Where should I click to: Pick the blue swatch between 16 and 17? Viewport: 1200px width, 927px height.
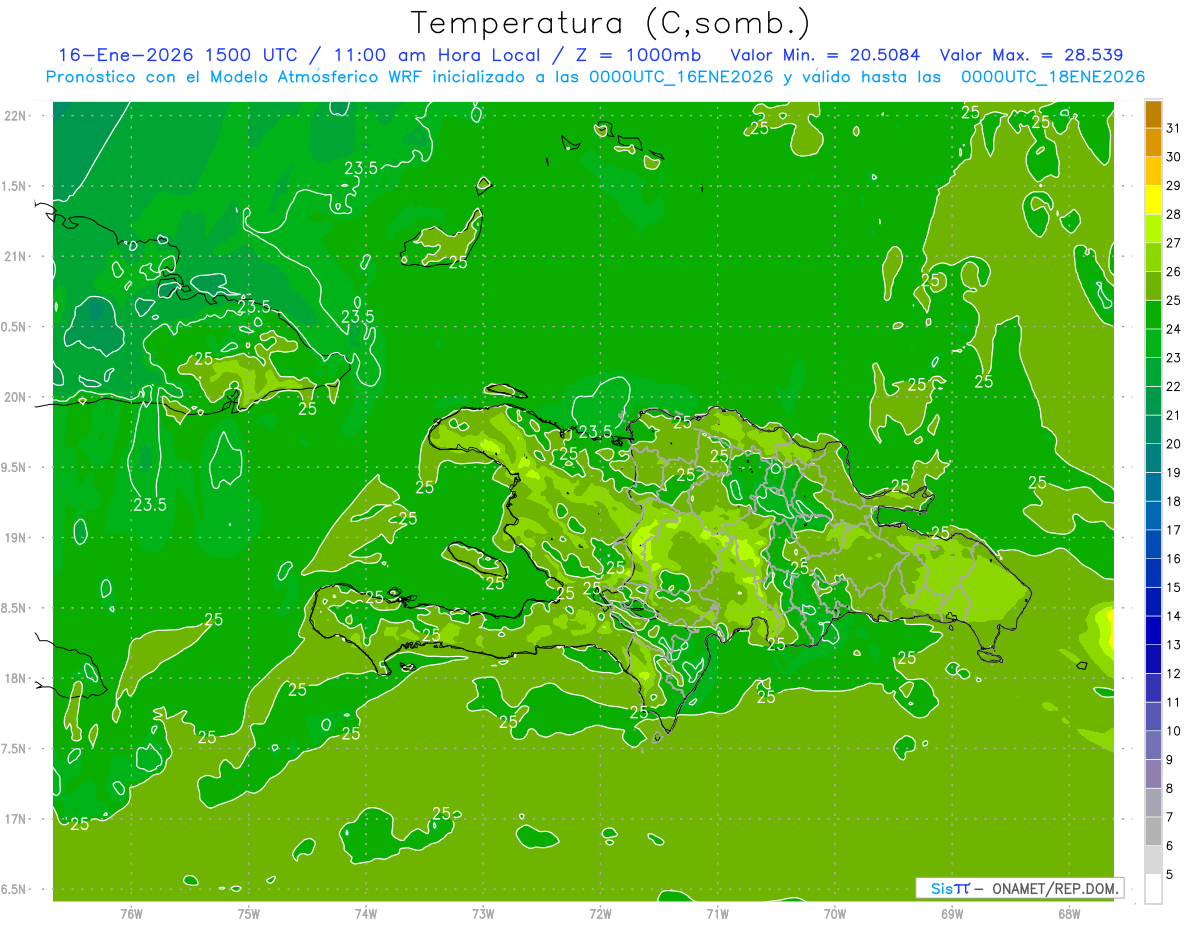[x=1153, y=544]
